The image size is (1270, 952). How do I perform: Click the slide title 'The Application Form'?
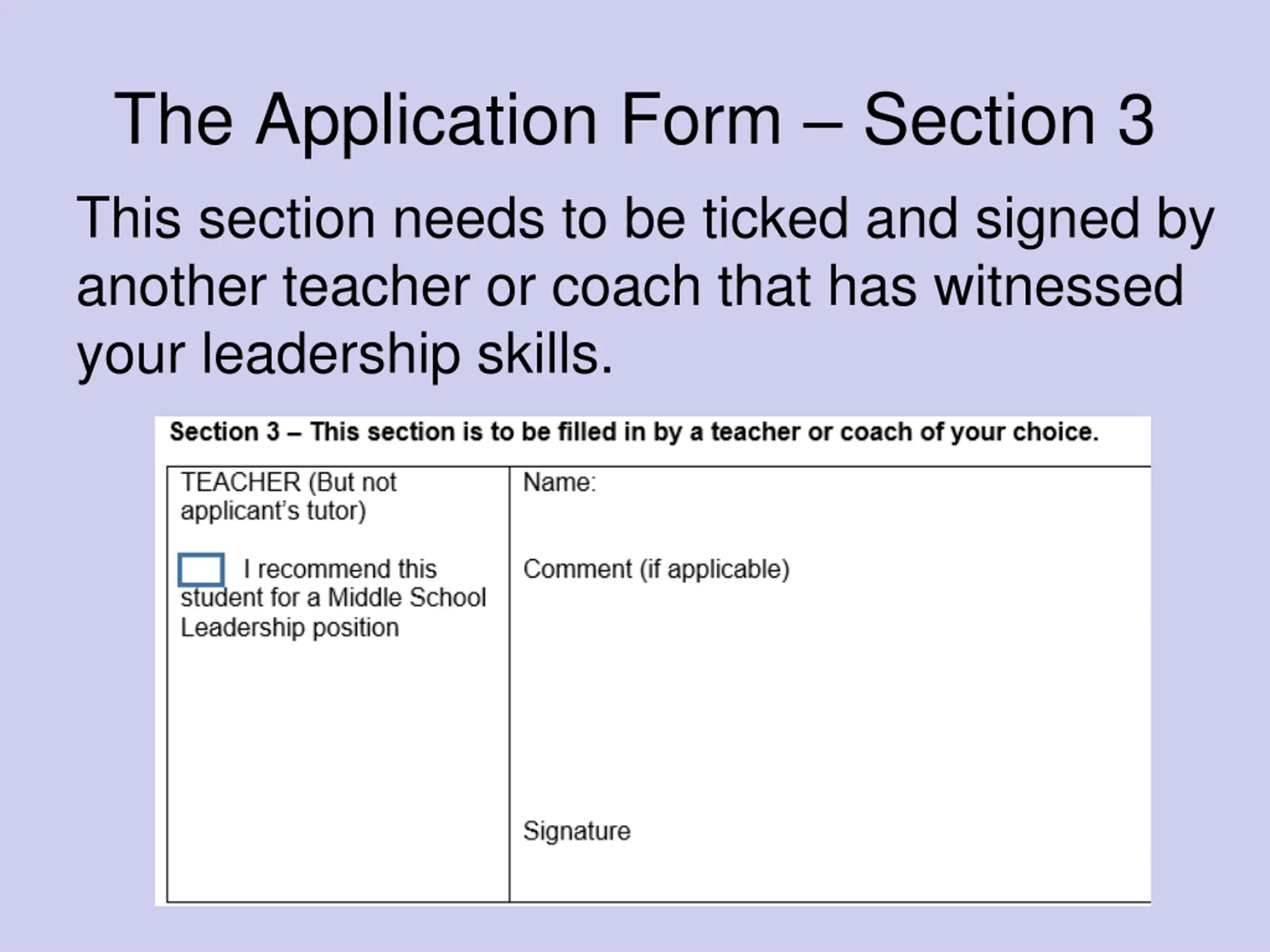pos(634,120)
